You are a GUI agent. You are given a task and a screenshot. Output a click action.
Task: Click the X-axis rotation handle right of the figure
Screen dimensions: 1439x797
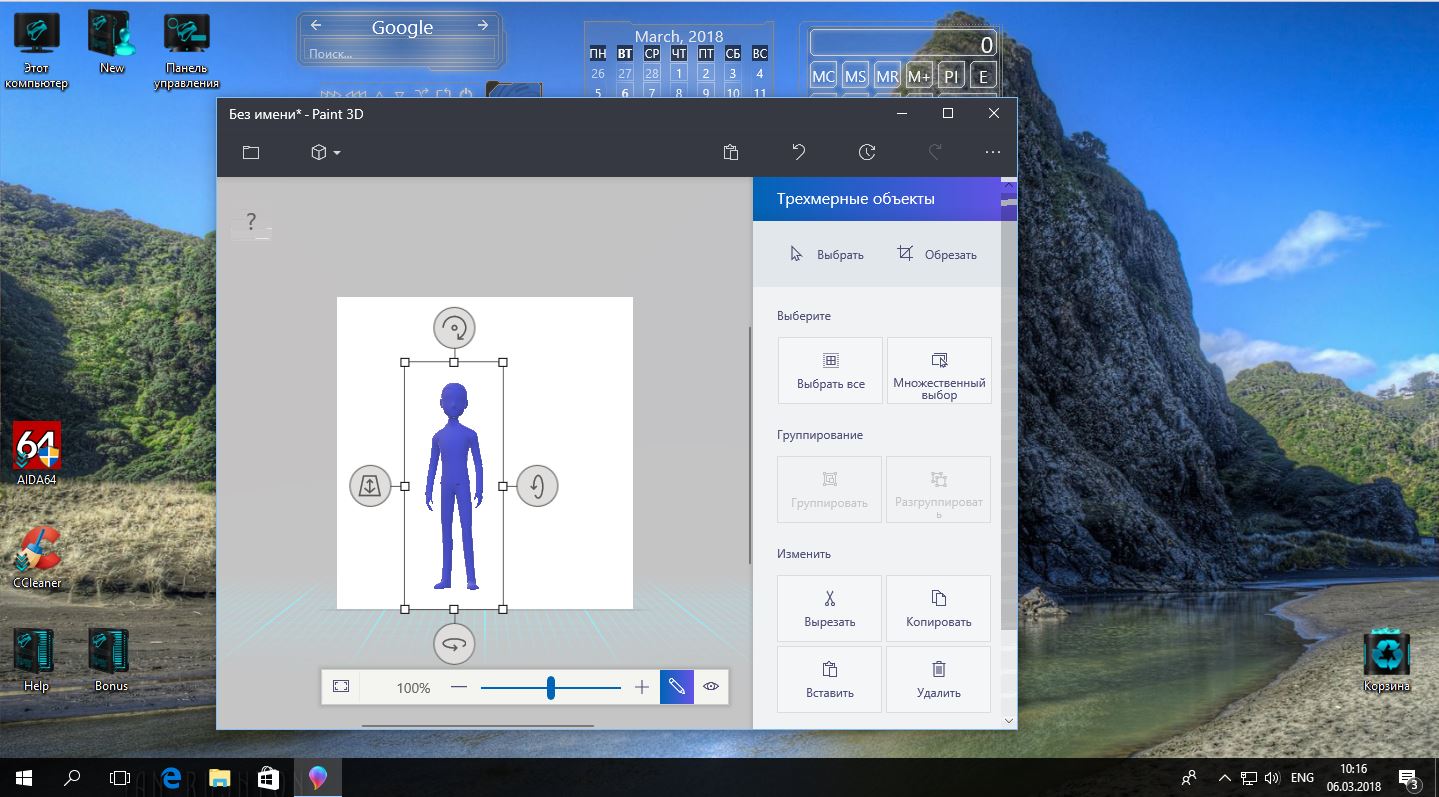(x=537, y=486)
